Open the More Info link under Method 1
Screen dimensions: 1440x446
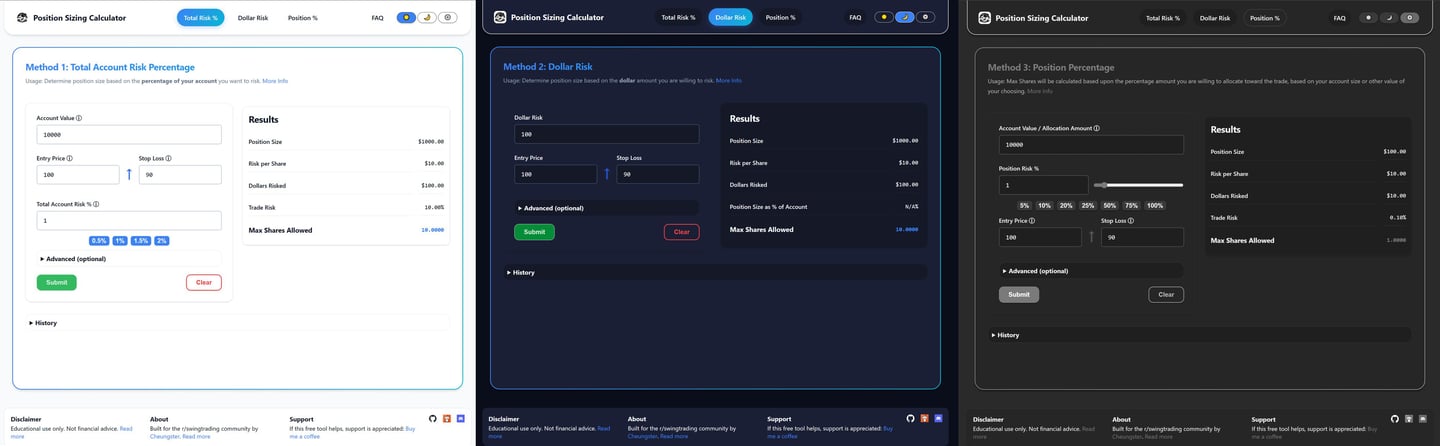(275, 81)
